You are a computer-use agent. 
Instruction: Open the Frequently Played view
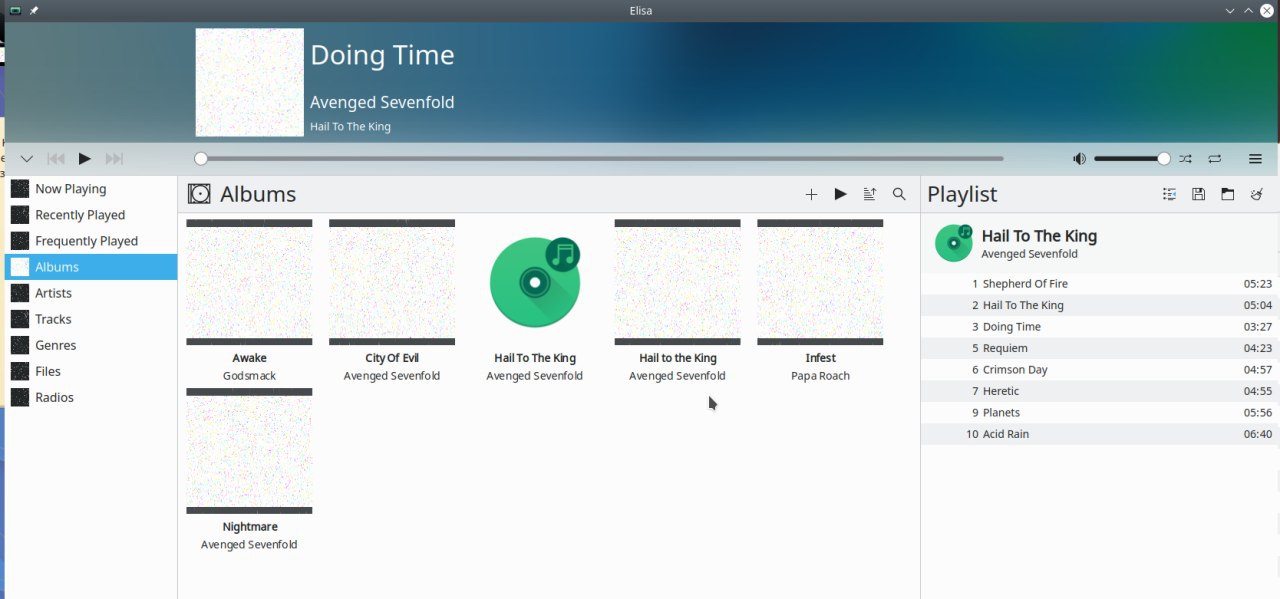[91, 240]
